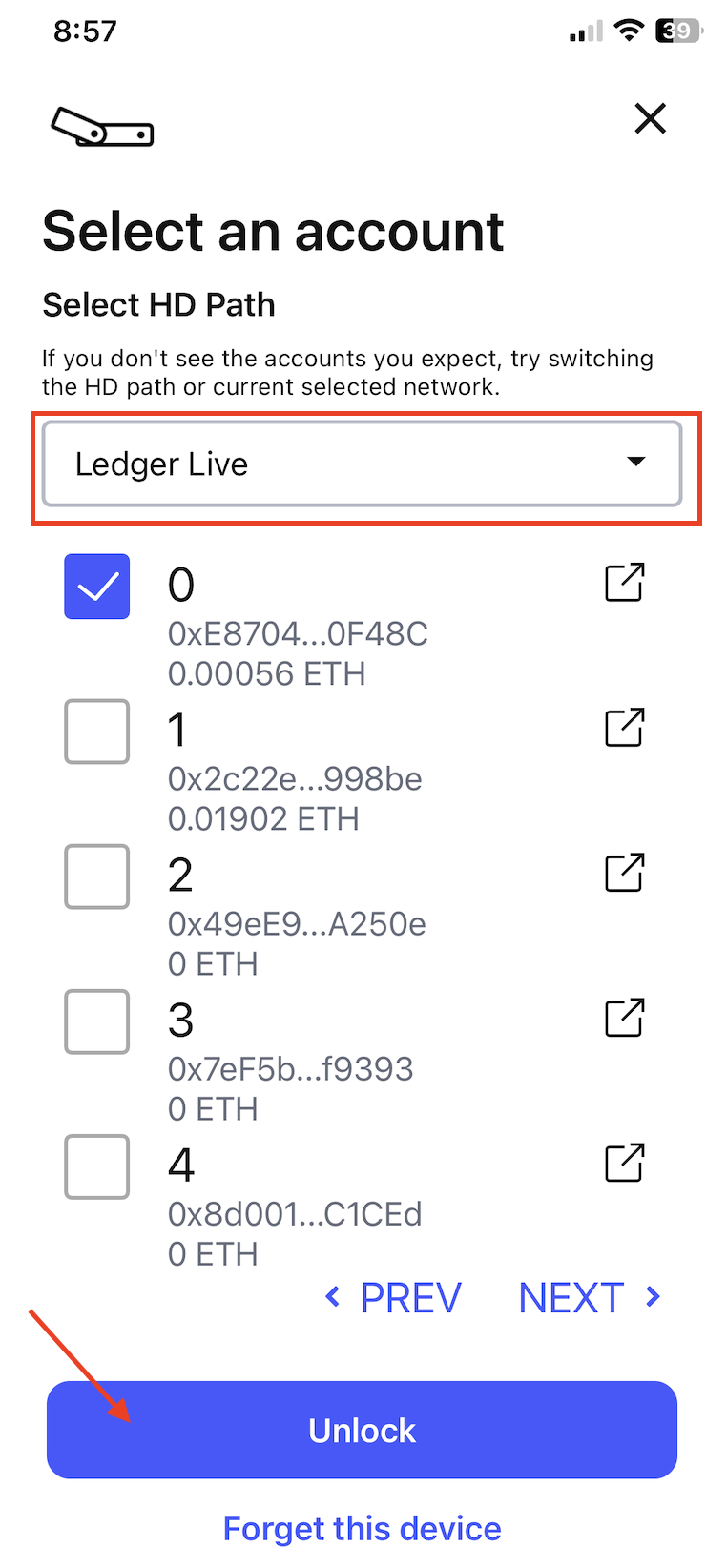Open external link for account 4
The width and height of the screenshot is (727, 1568).
pos(625,1163)
